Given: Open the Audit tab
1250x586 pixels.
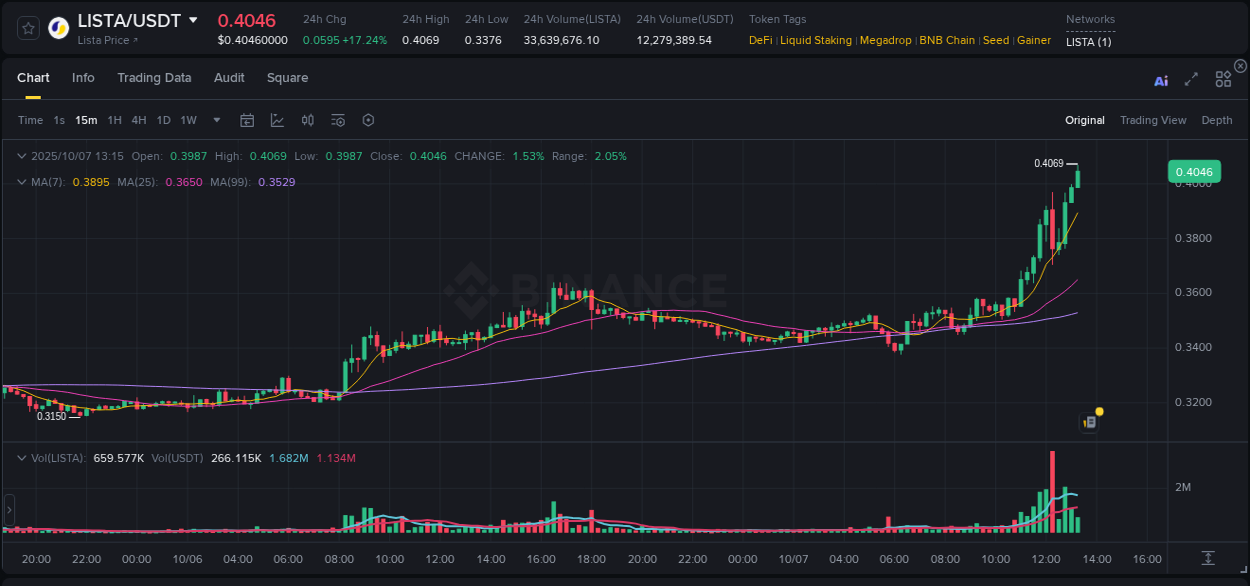Looking at the screenshot, I should pos(229,77).
